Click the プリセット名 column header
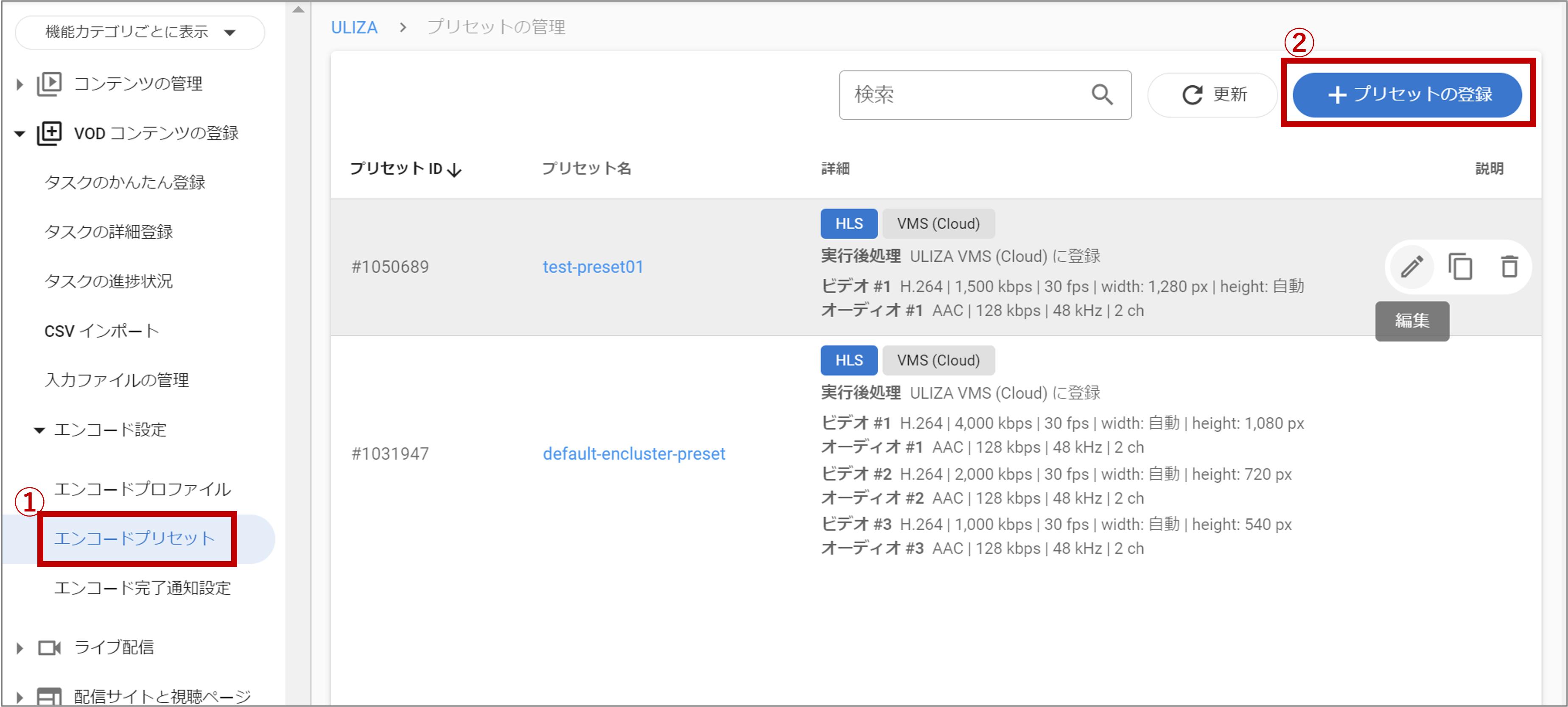1568x707 pixels. point(586,168)
